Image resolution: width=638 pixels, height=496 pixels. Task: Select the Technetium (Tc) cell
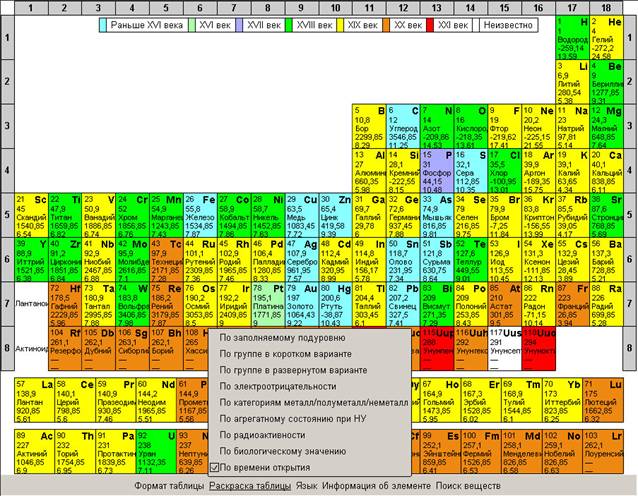tap(166, 260)
